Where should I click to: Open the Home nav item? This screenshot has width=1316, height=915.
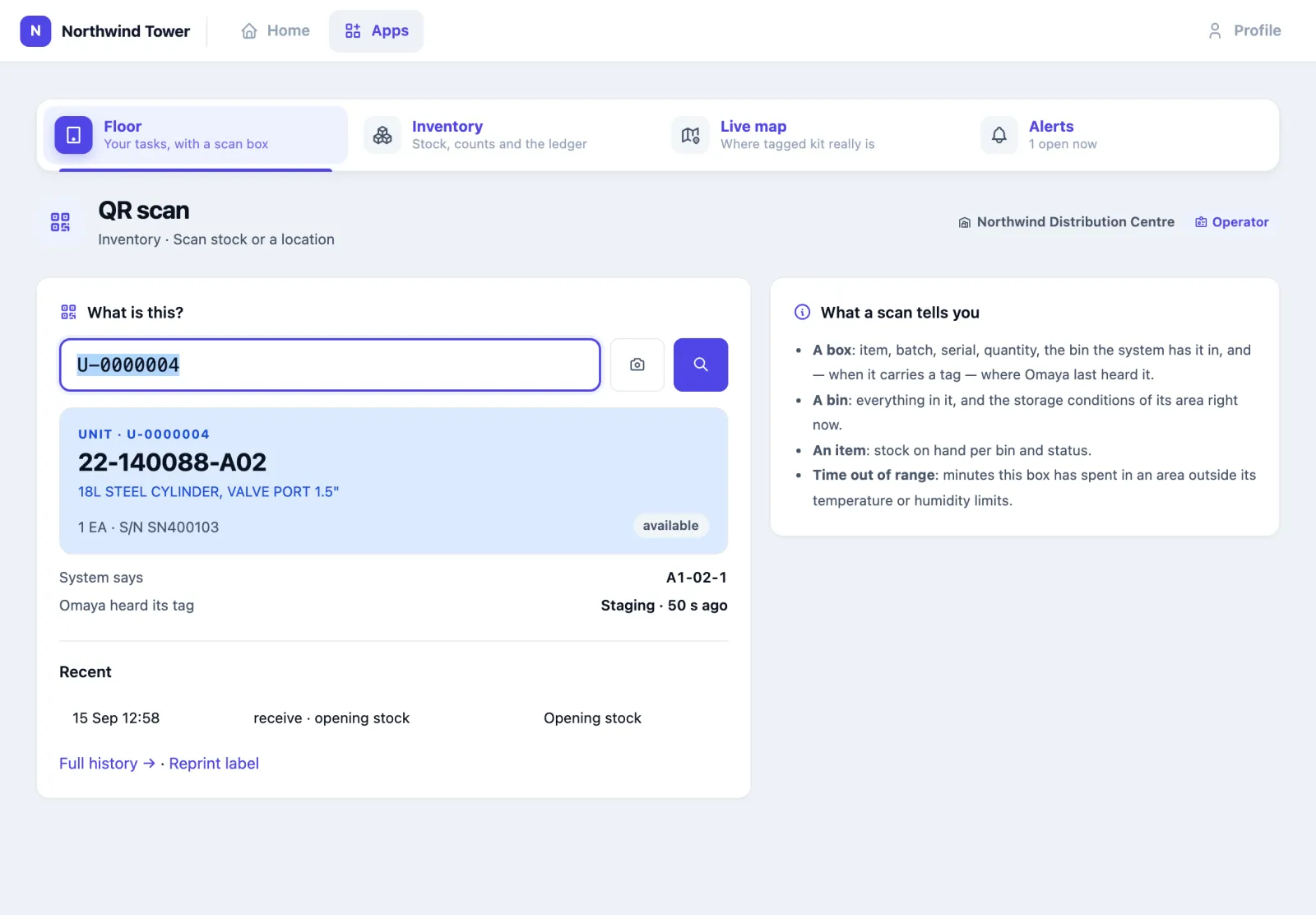[x=276, y=30]
